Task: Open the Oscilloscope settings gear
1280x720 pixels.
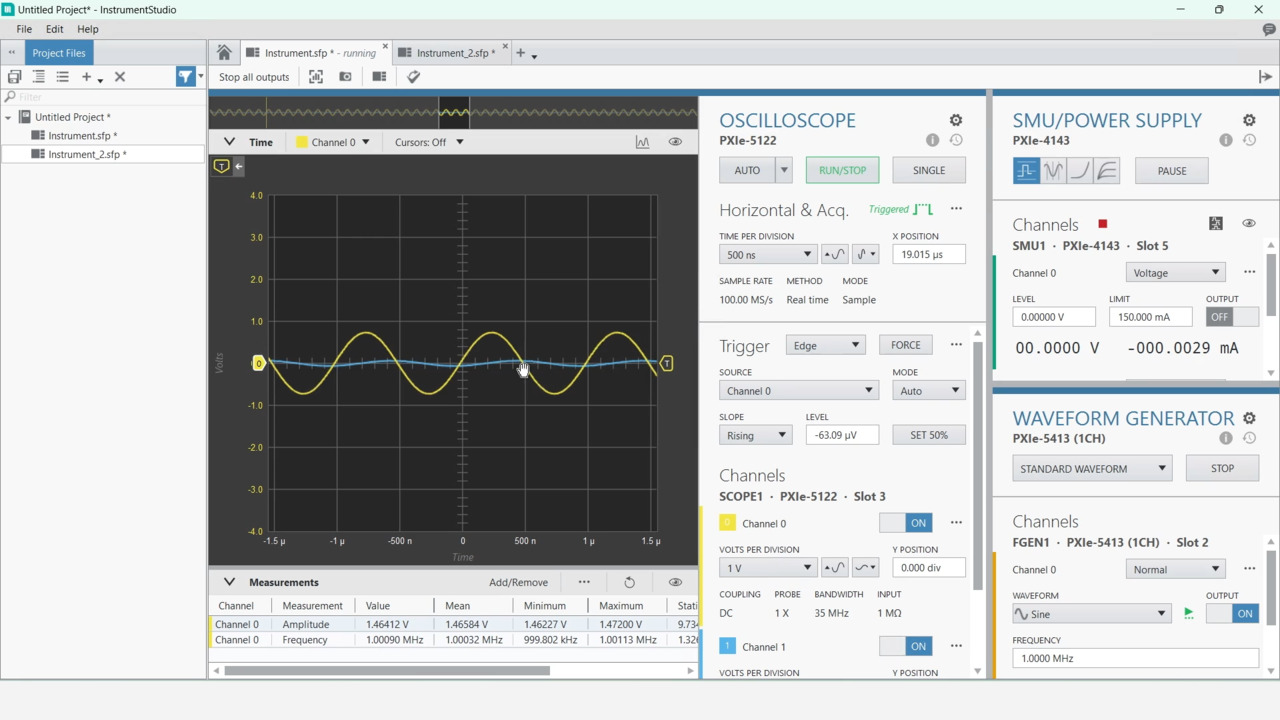Action: click(955, 120)
